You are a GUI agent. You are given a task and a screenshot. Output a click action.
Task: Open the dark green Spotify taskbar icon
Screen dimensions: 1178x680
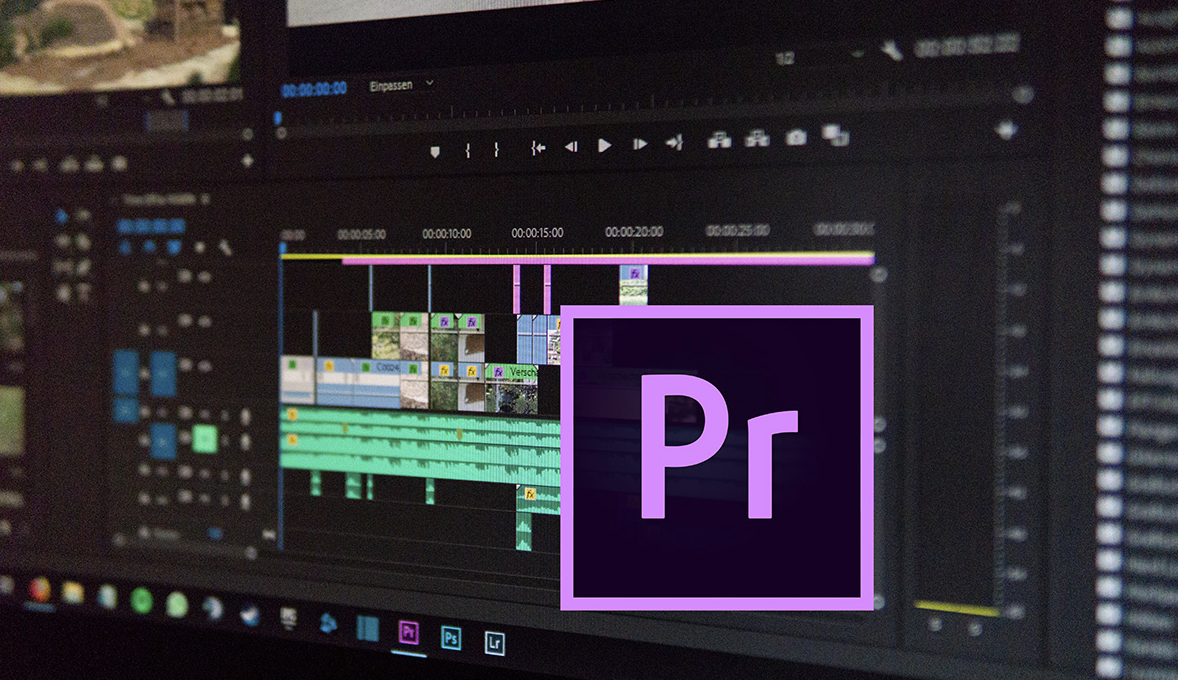point(141,600)
